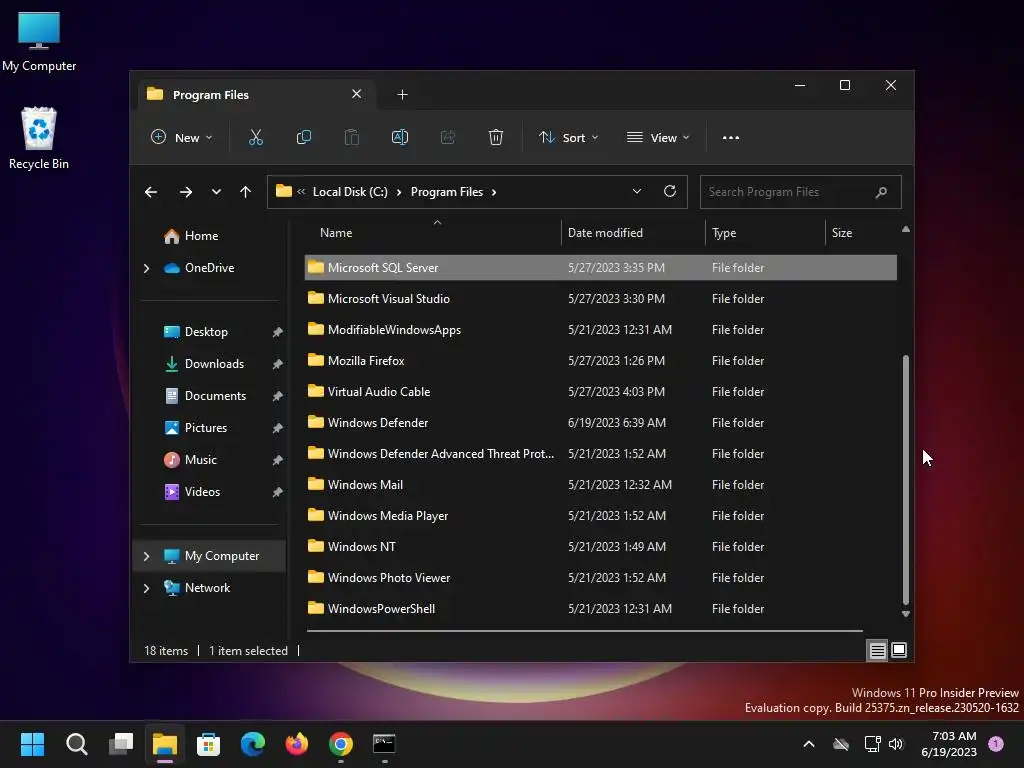Click the search magnifier in search box
Viewport: 1024px width, 768px height.
(881, 192)
